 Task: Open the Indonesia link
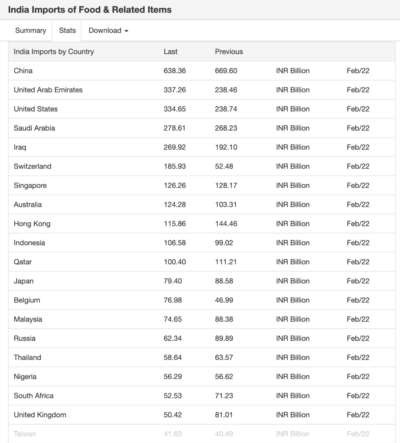click(29, 243)
